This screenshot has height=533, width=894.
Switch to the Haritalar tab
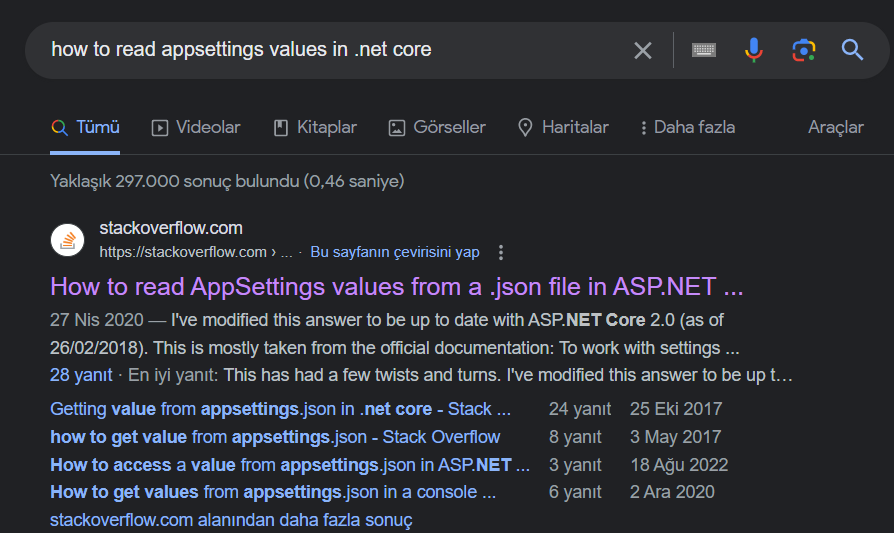coord(563,127)
